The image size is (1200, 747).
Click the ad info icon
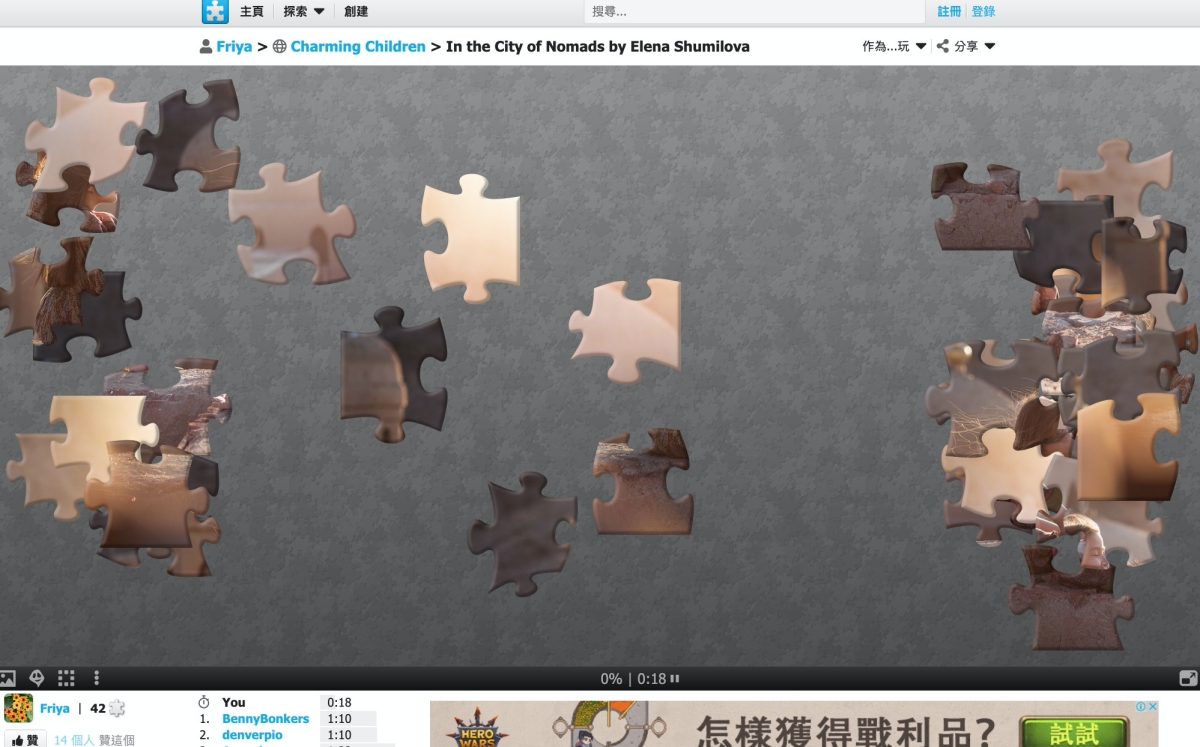tap(1141, 707)
